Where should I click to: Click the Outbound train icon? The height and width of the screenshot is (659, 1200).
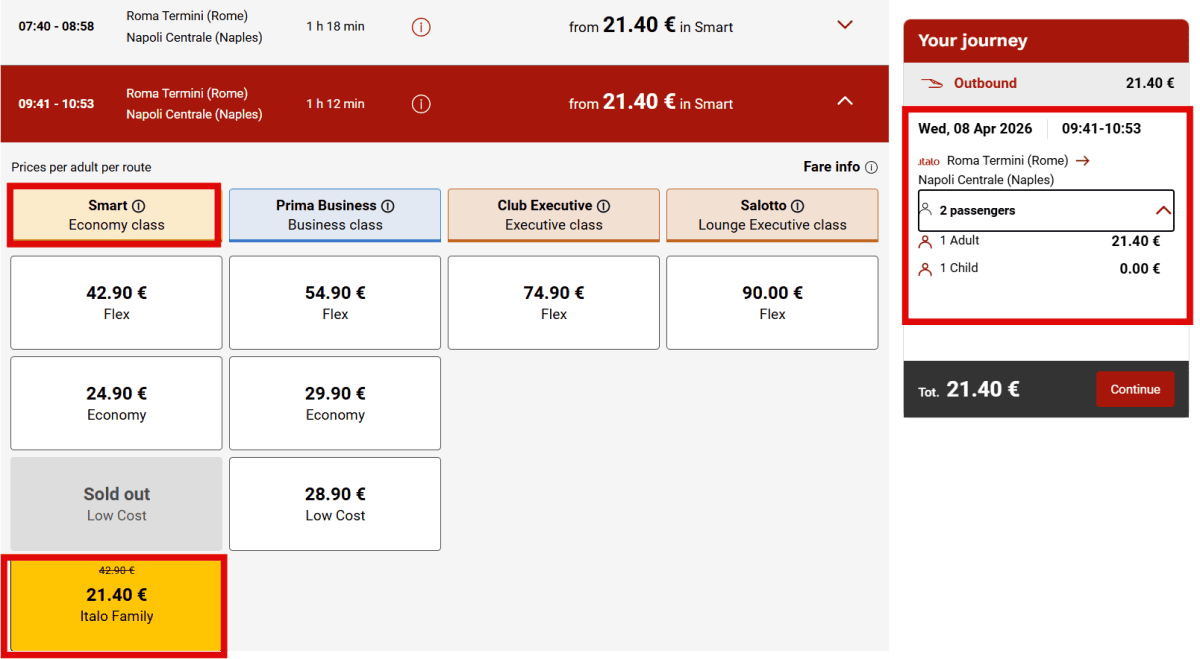(x=932, y=83)
